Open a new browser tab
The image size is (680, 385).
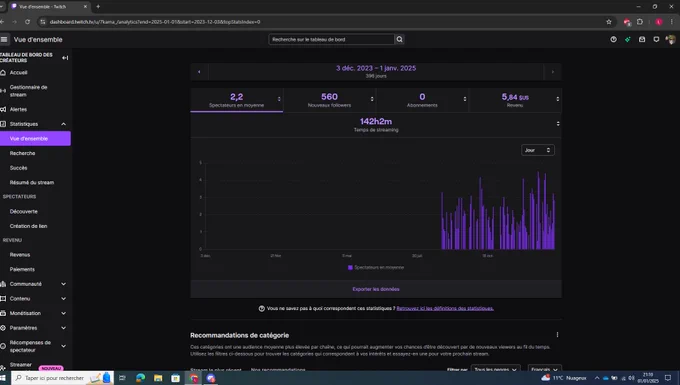pyautogui.click(x=98, y=7)
